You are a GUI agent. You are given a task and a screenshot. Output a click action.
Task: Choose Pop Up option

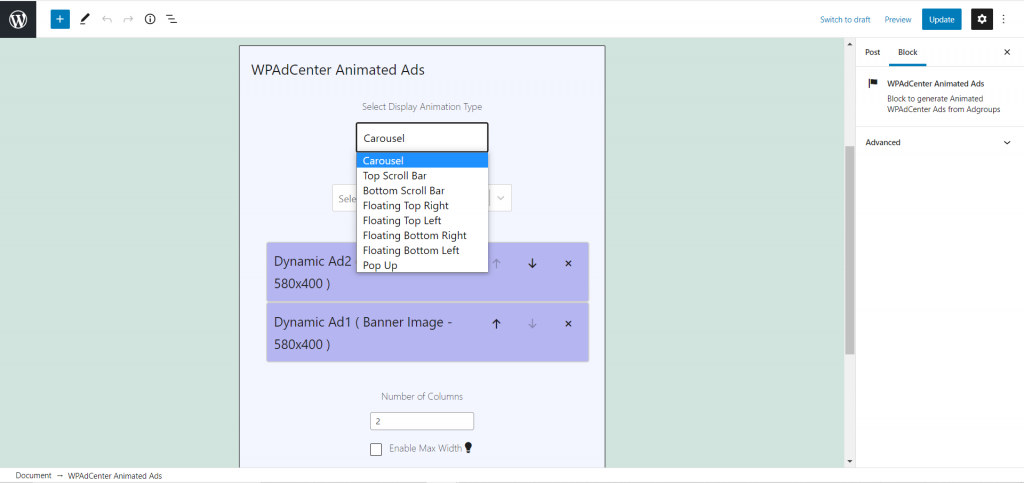click(422, 266)
